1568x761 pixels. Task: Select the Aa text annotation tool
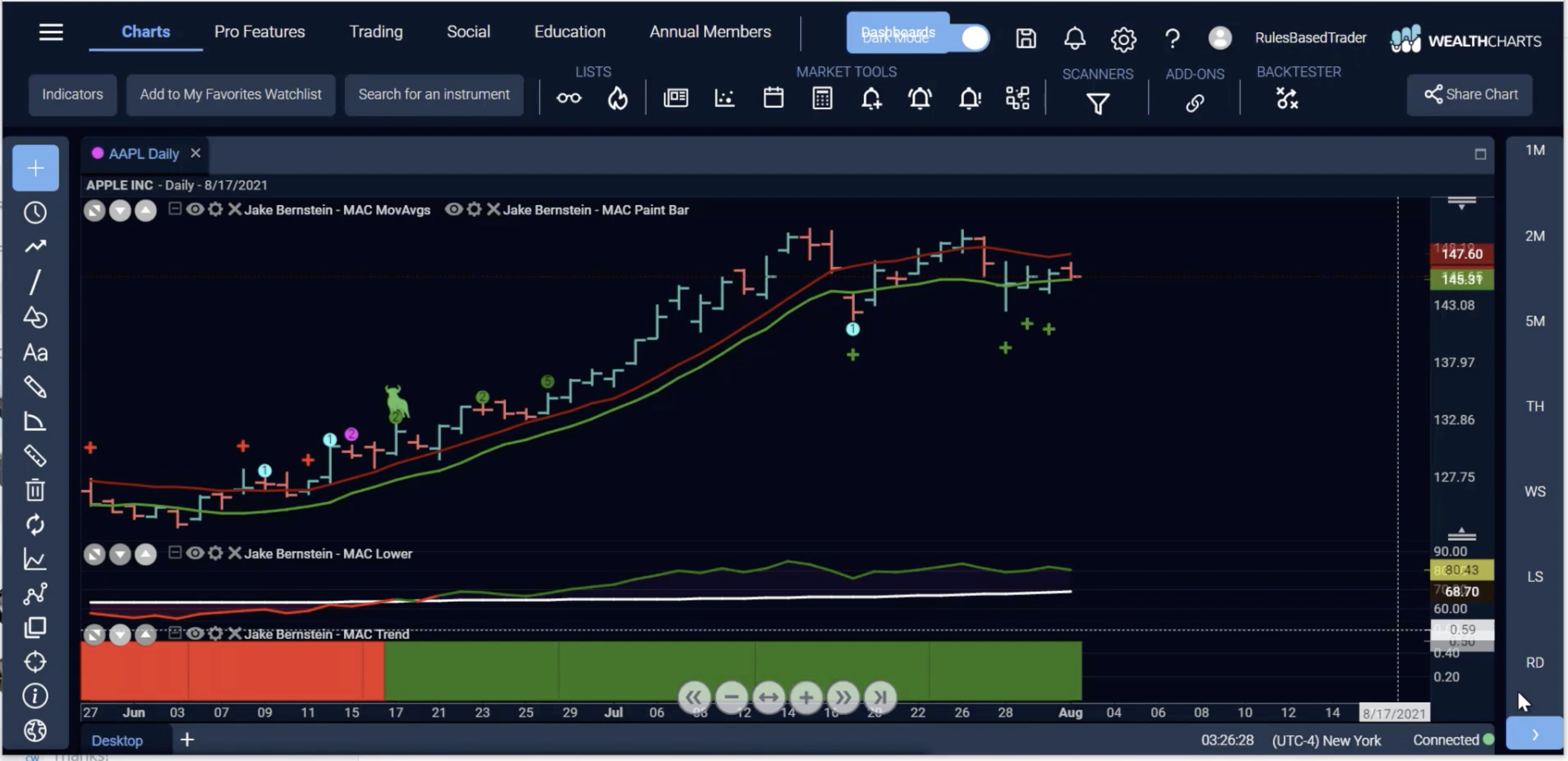coord(35,353)
